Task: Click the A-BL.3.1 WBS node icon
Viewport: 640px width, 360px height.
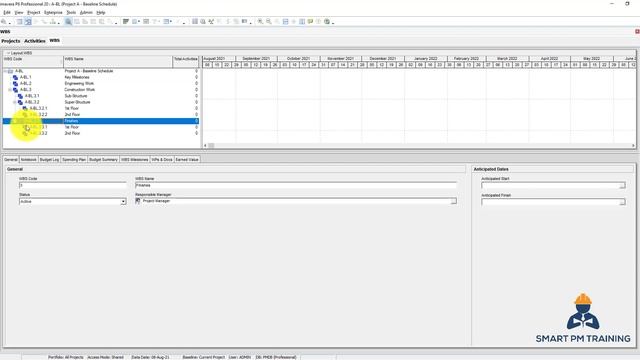Action: point(20,96)
